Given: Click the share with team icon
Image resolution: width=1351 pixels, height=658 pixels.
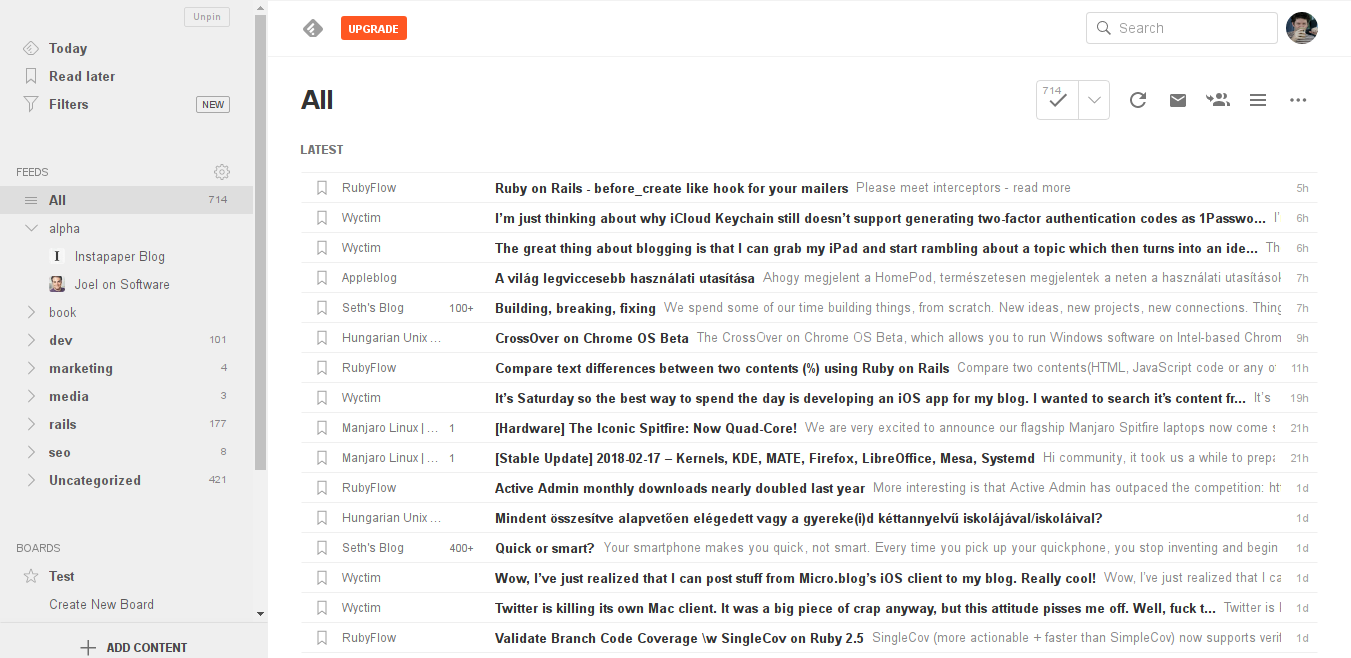Looking at the screenshot, I should pos(1217,100).
